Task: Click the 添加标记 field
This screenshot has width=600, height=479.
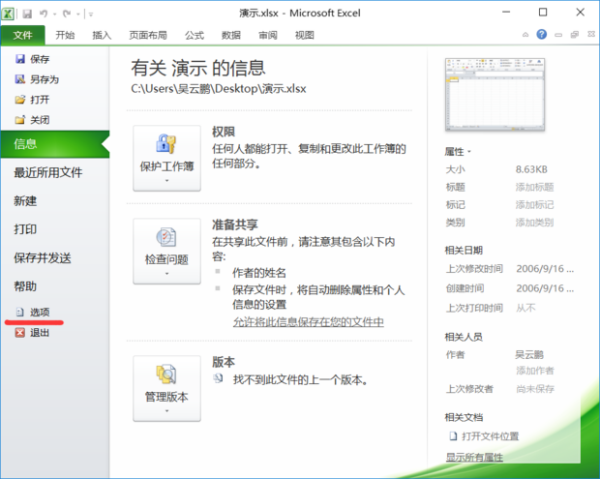Action: click(535, 205)
